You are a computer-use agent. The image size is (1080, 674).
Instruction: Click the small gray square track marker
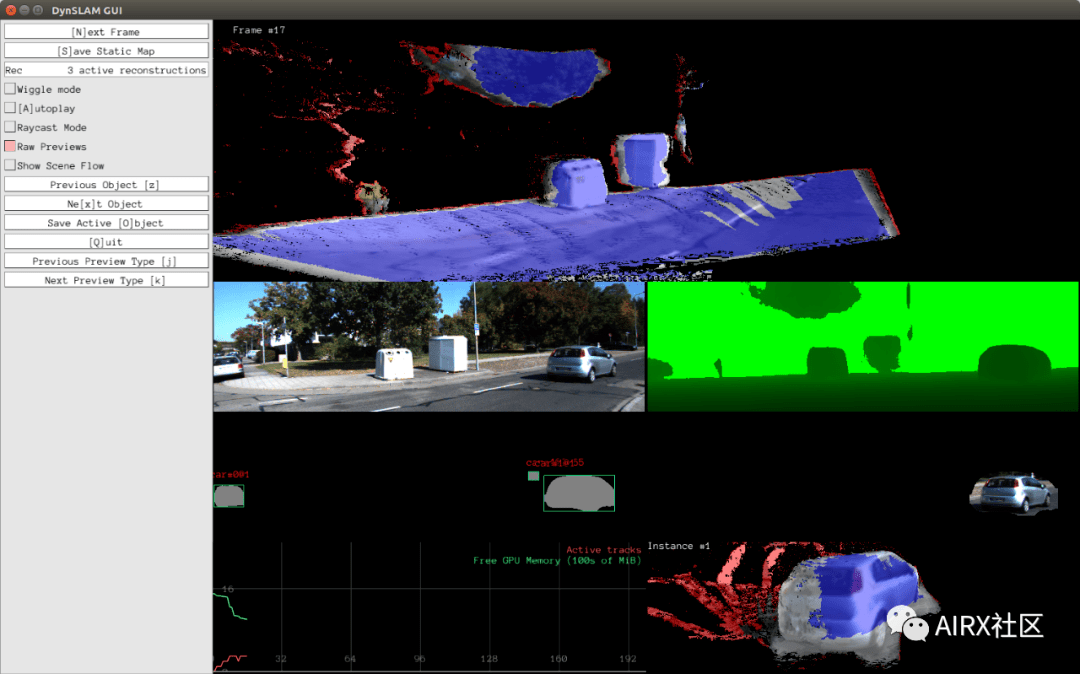click(533, 476)
